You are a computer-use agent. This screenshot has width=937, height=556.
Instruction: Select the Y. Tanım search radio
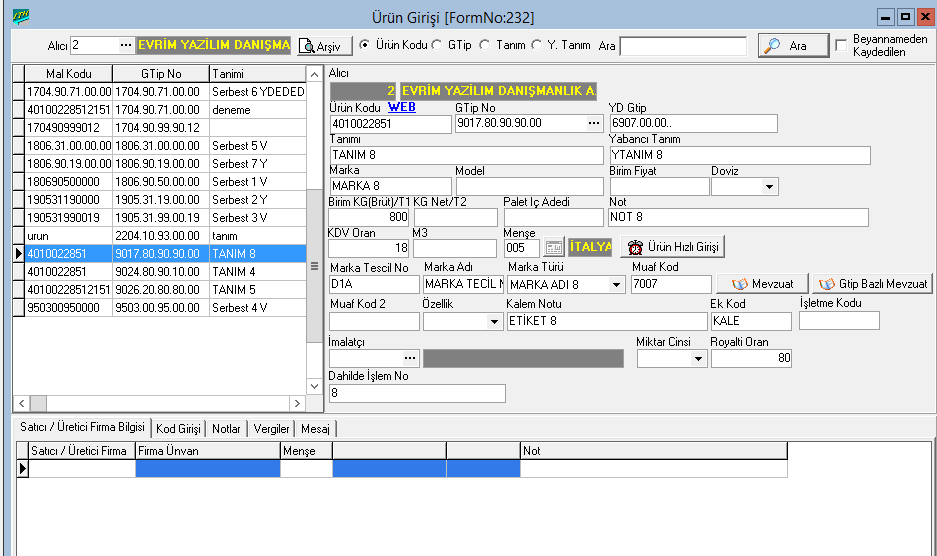(537, 45)
